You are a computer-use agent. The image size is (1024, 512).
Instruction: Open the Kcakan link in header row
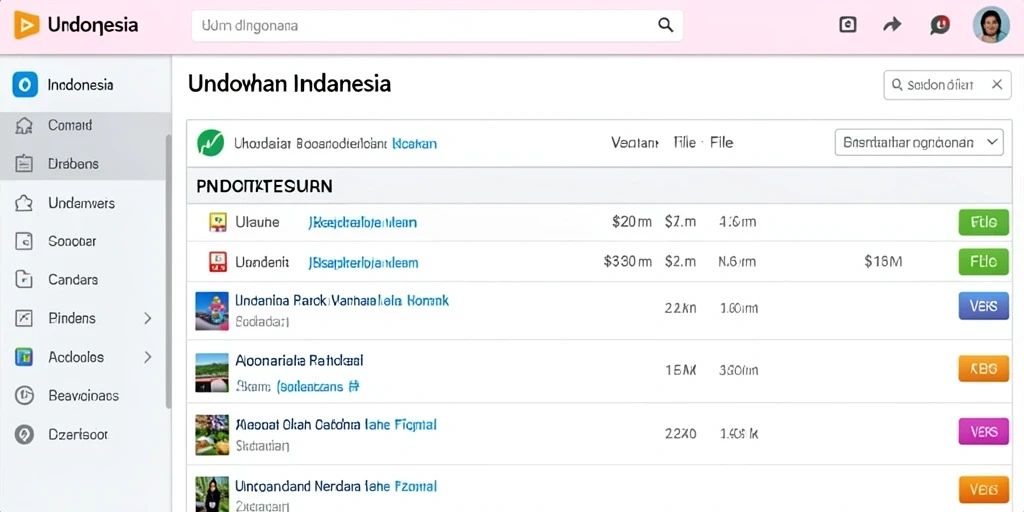414,143
